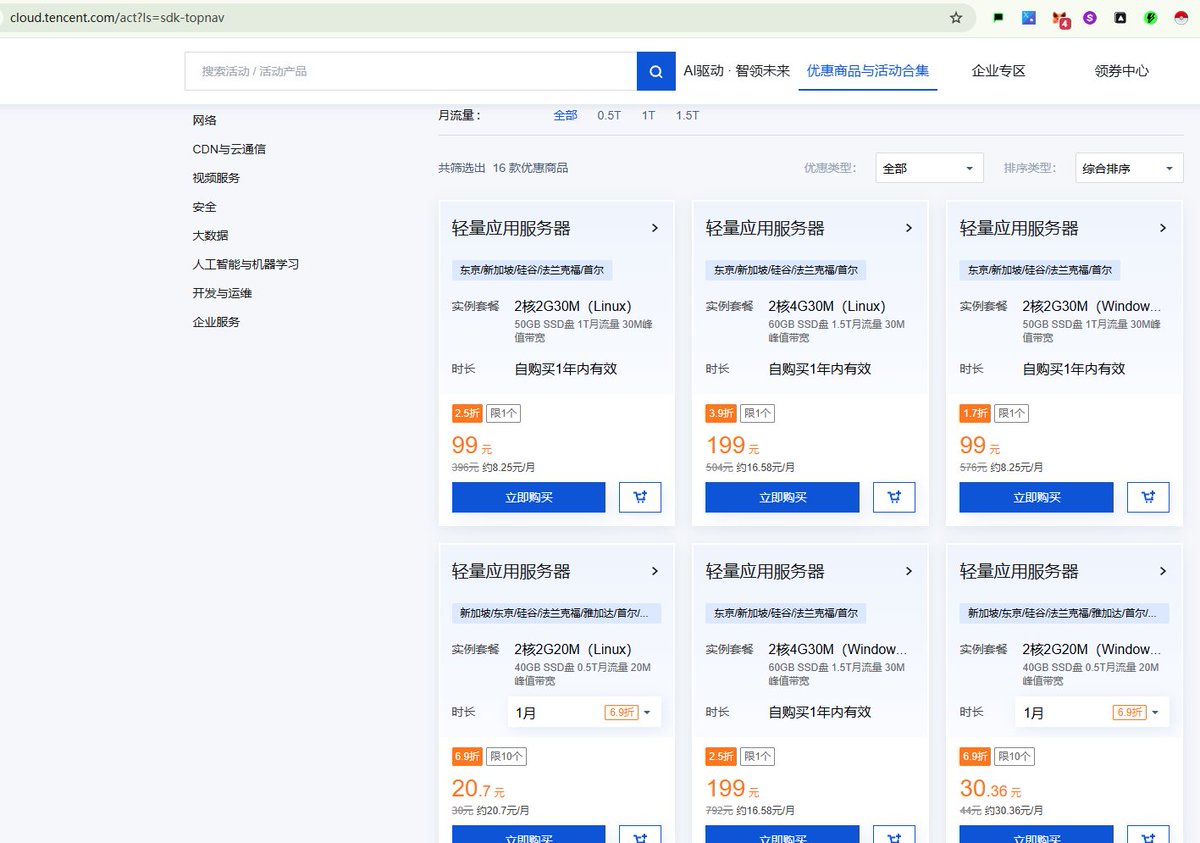Screen dimensions: 1200x843
Task: Open 轻量应用服务器 title on the 2核2G30M Linux card
Action: click(511, 229)
